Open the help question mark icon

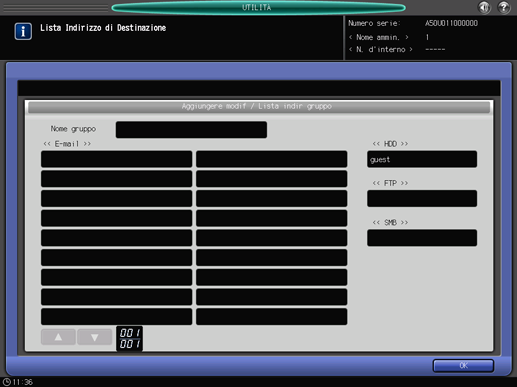pos(504,7)
